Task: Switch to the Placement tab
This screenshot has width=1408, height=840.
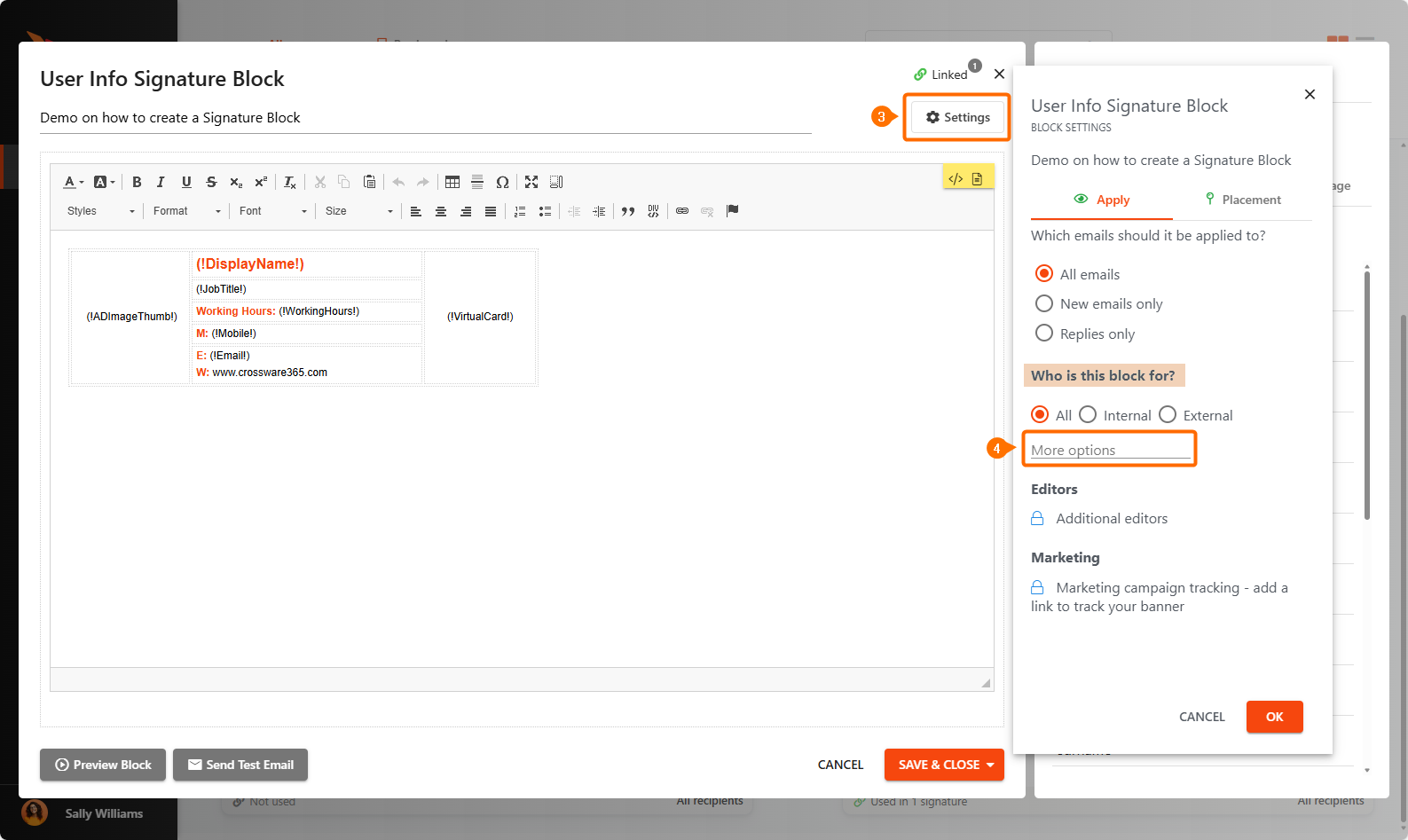Action: (x=1242, y=200)
